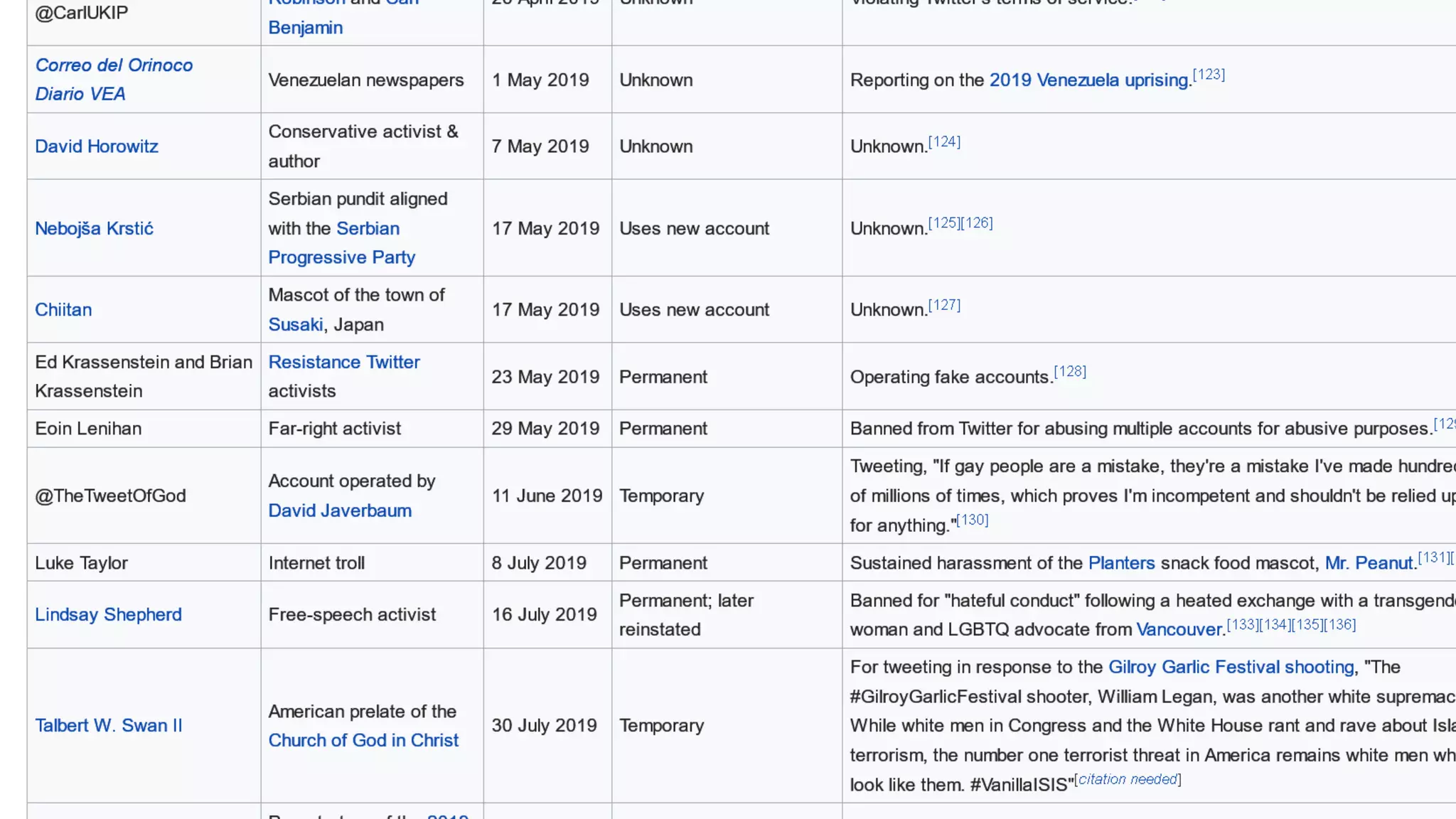The height and width of the screenshot is (819, 1456).
Task: Open the Lindsay Shepherd link
Action: click(108, 615)
